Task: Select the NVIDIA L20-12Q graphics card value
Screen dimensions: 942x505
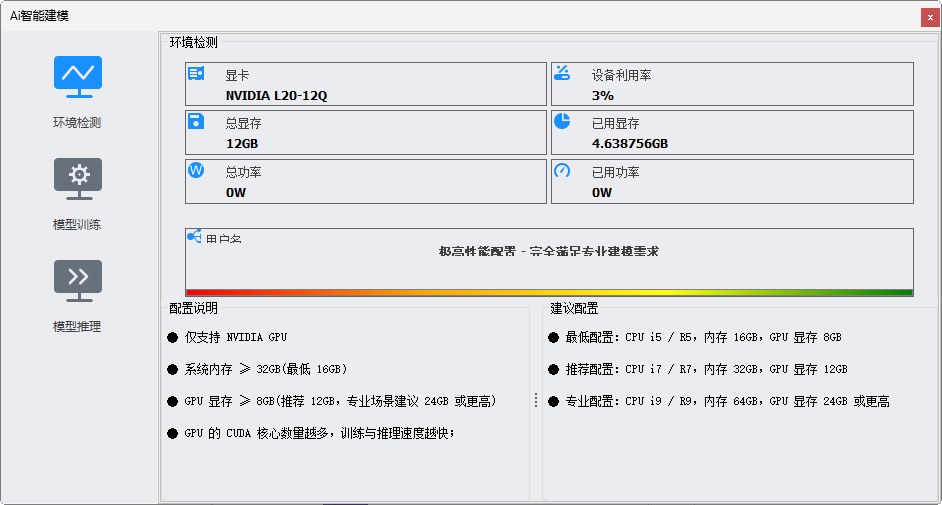Action: click(276, 96)
